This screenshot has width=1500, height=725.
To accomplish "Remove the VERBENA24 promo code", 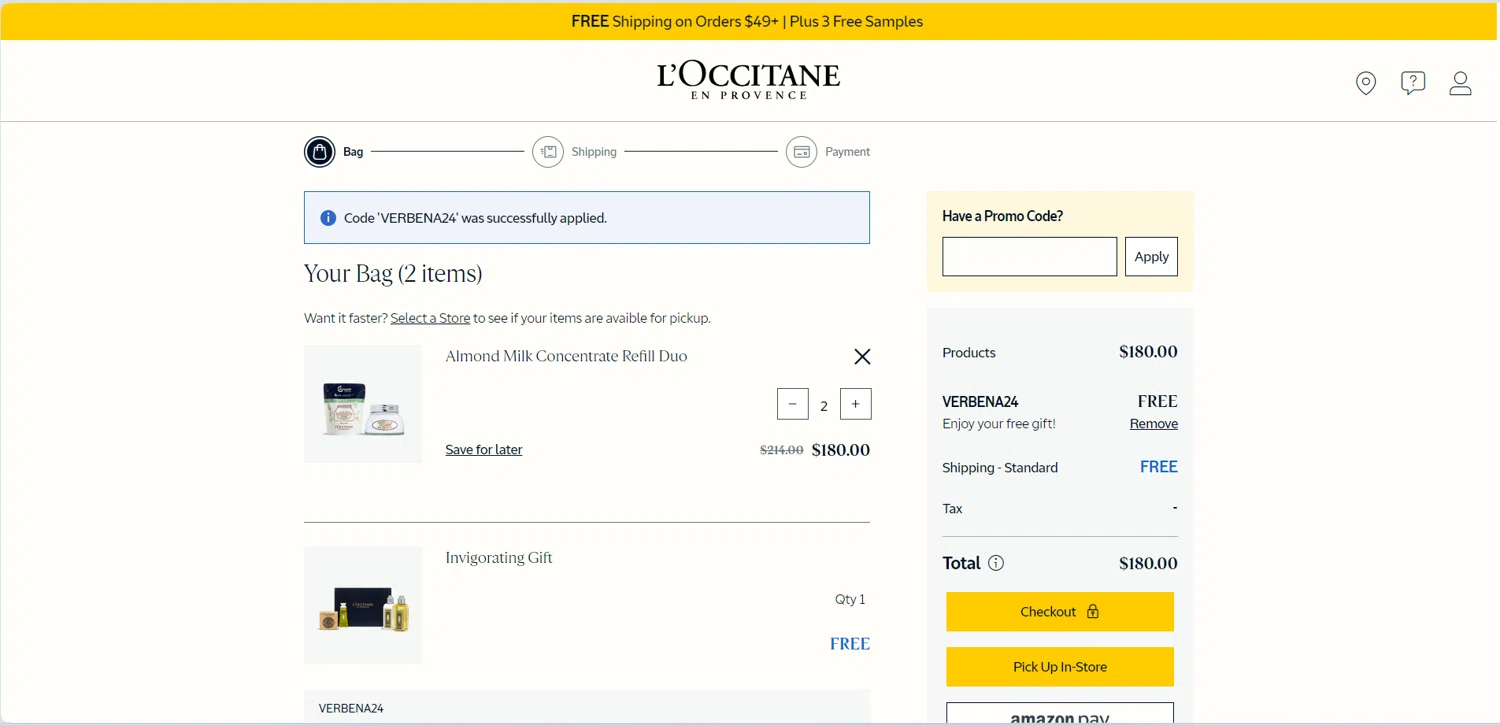I will tap(1154, 424).
